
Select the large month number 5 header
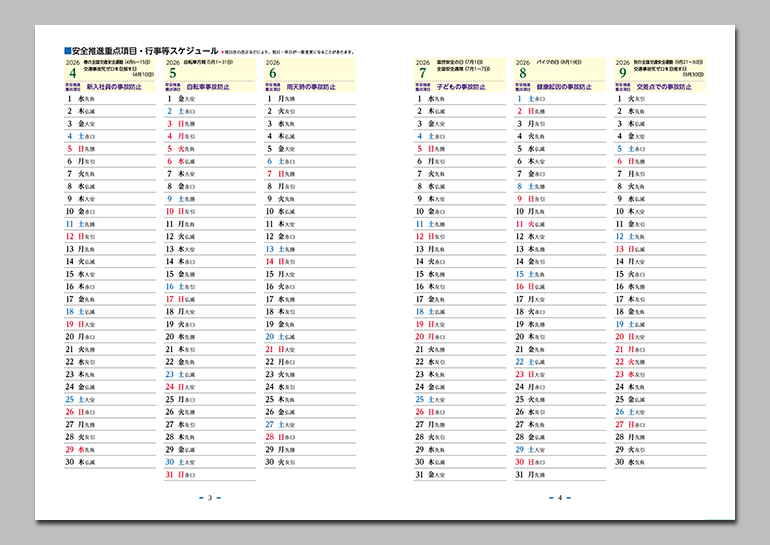(173, 73)
